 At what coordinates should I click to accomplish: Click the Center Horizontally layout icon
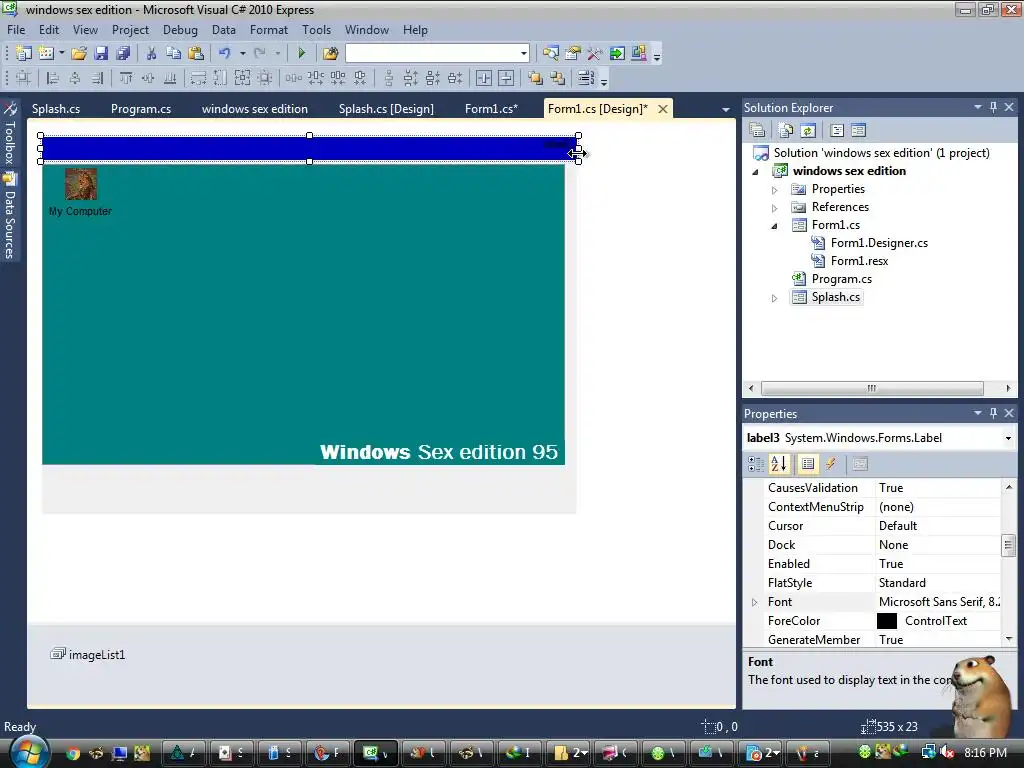484,78
